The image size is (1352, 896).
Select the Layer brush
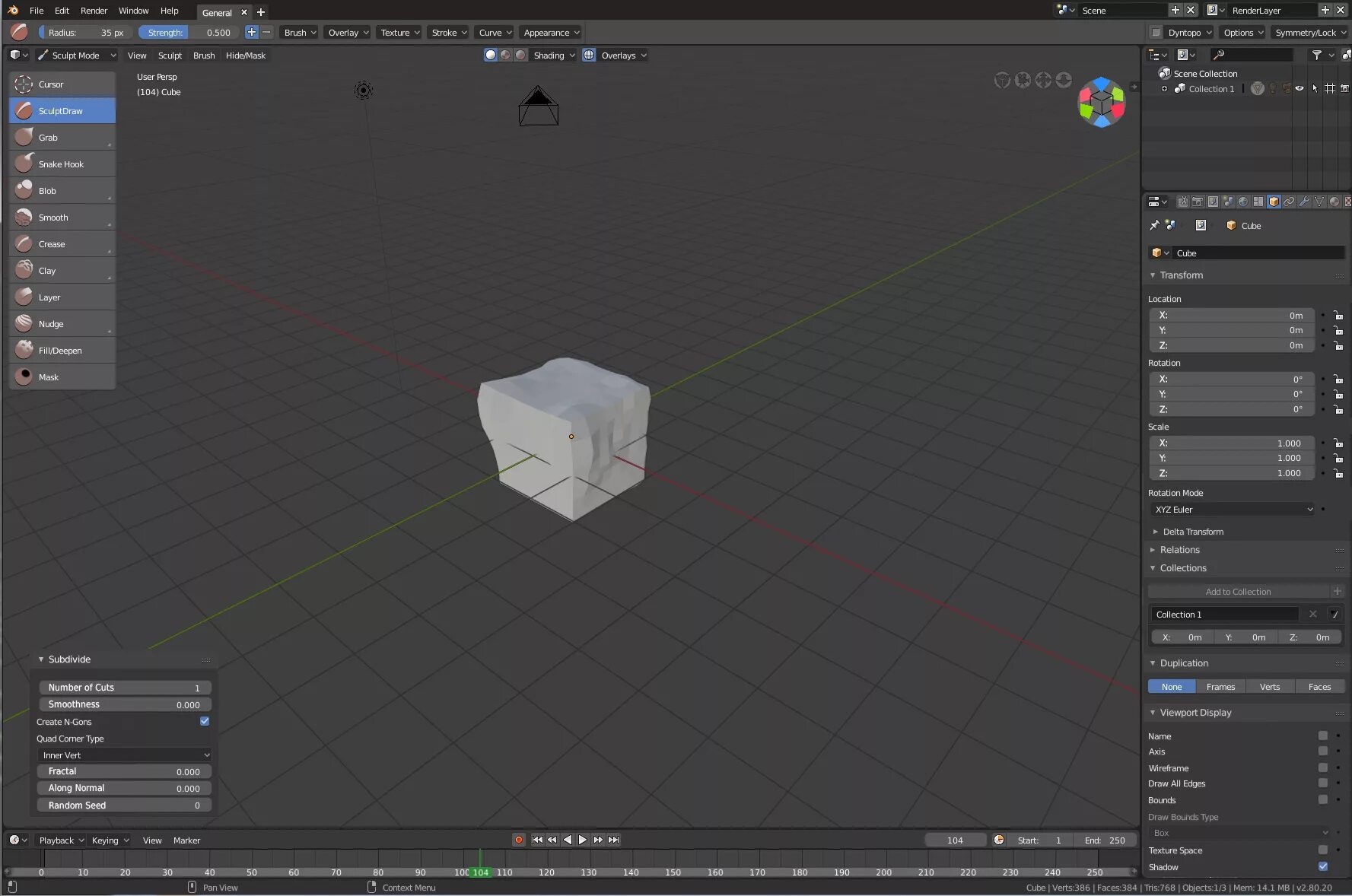click(x=62, y=297)
